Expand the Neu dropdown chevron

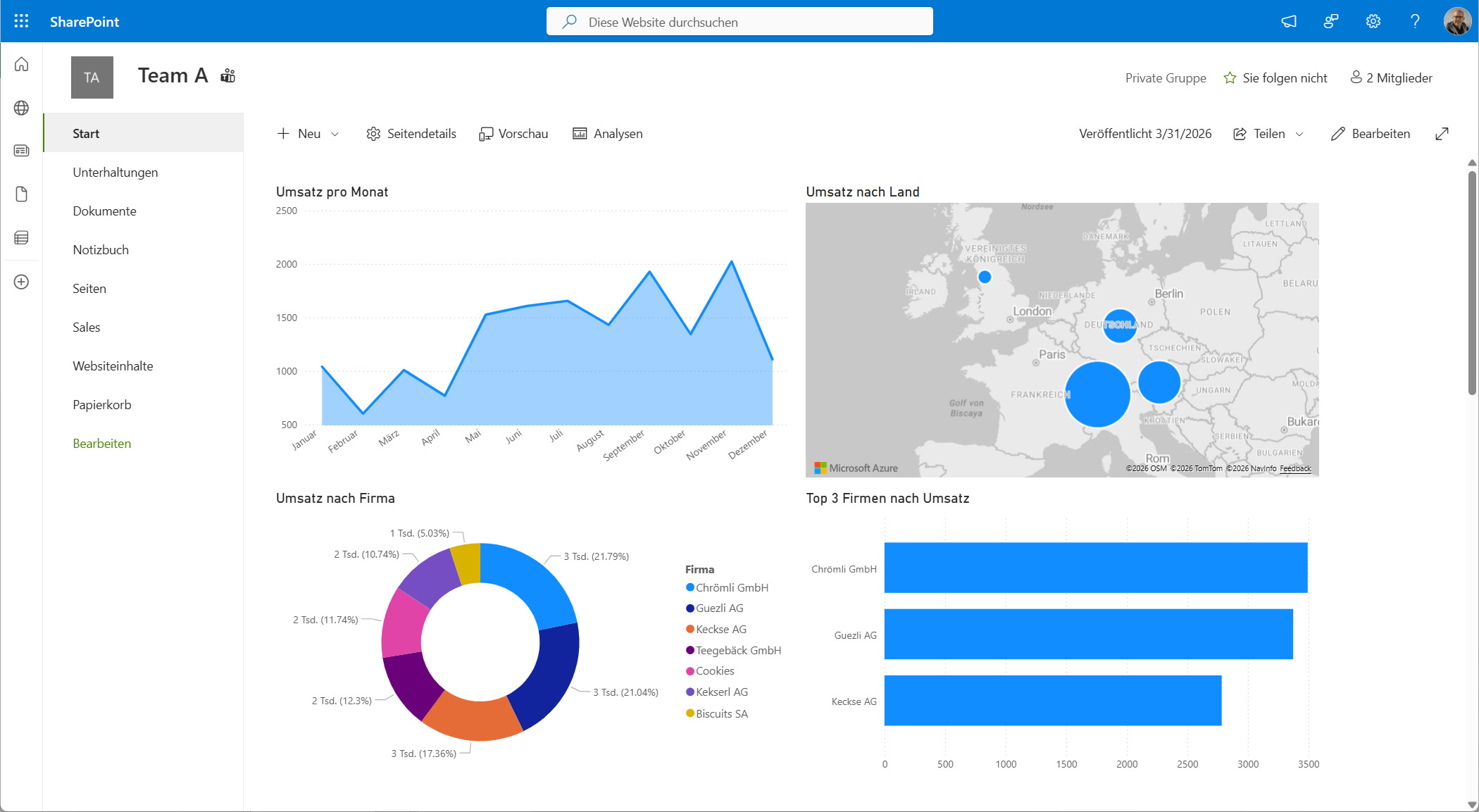click(335, 134)
